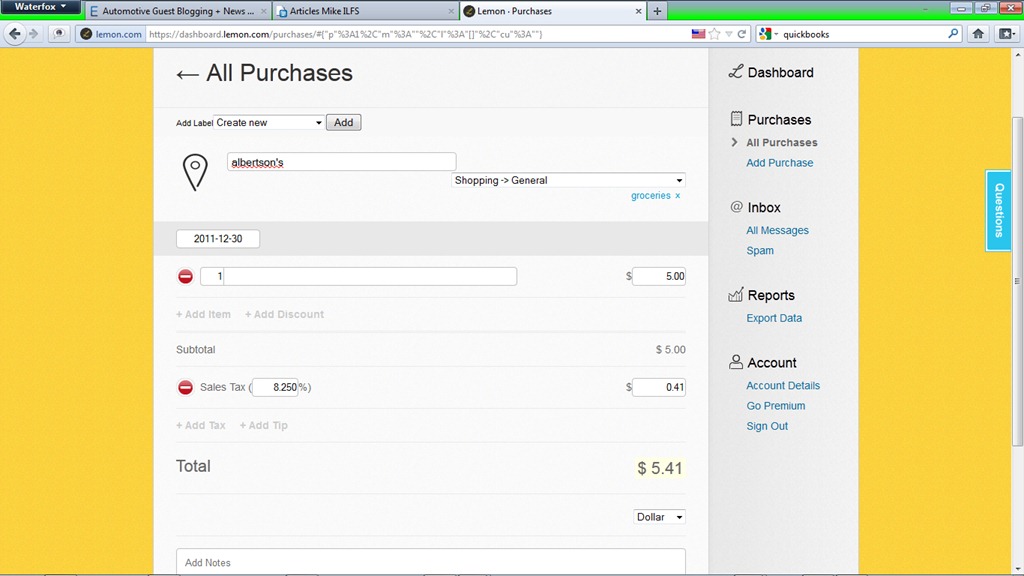Click the Purchases receipt icon
This screenshot has width=1024, height=576.
click(x=736, y=119)
